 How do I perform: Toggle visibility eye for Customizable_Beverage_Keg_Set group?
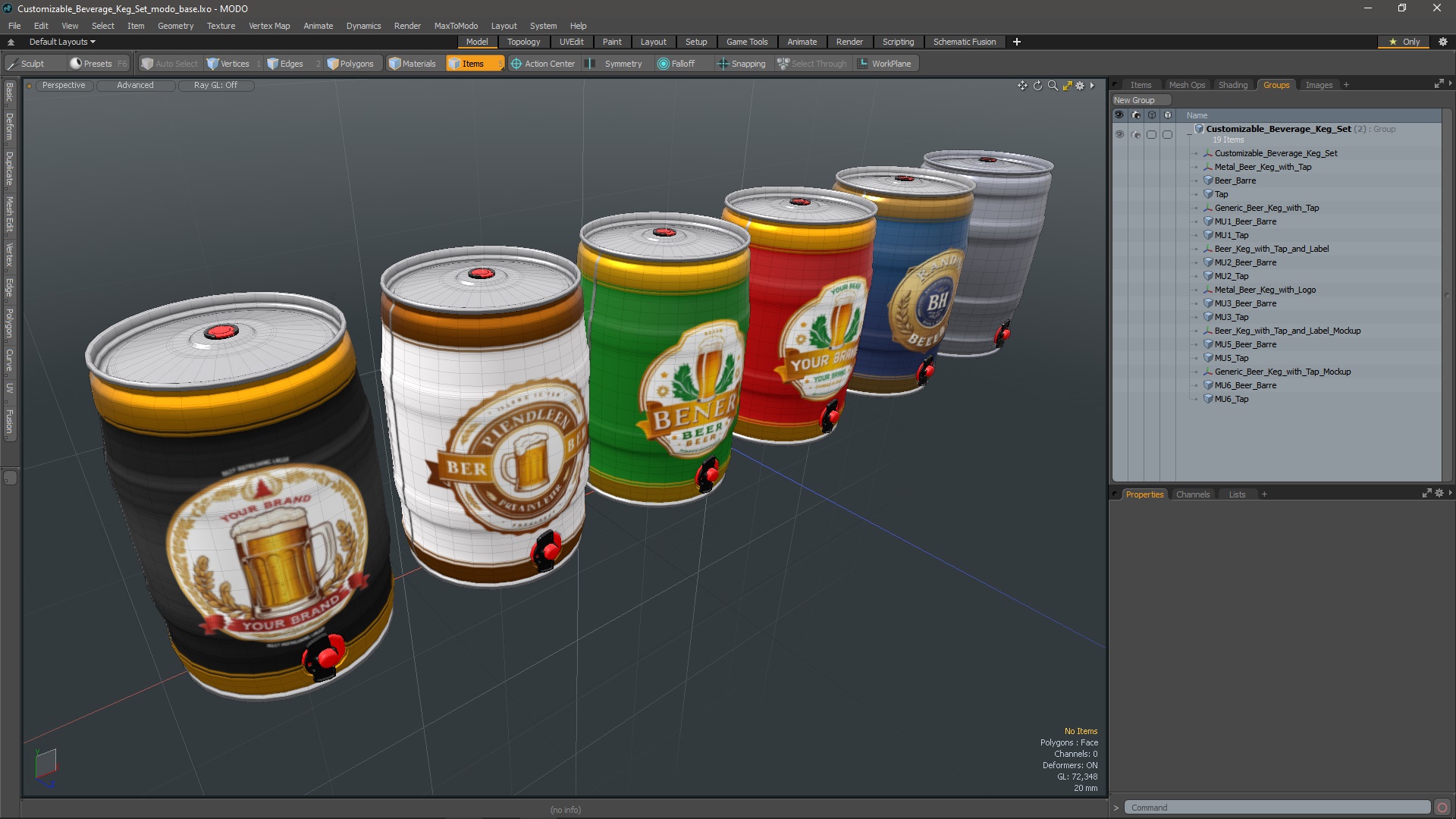click(1119, 134)
